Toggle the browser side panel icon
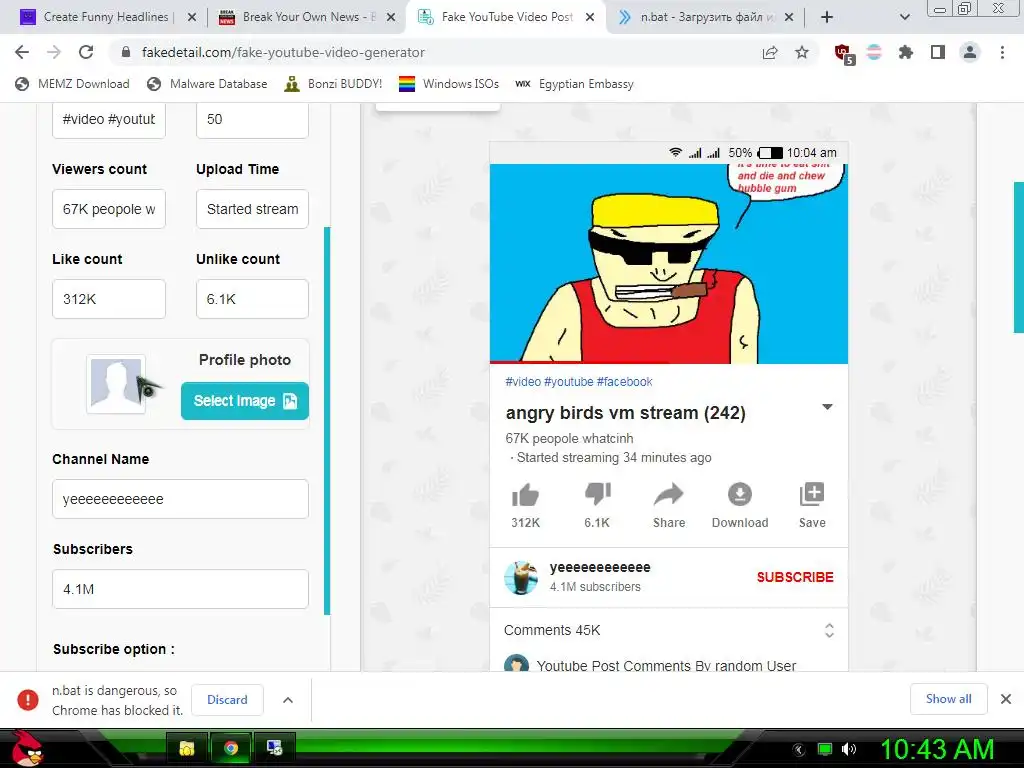 (x=938, y=52)
